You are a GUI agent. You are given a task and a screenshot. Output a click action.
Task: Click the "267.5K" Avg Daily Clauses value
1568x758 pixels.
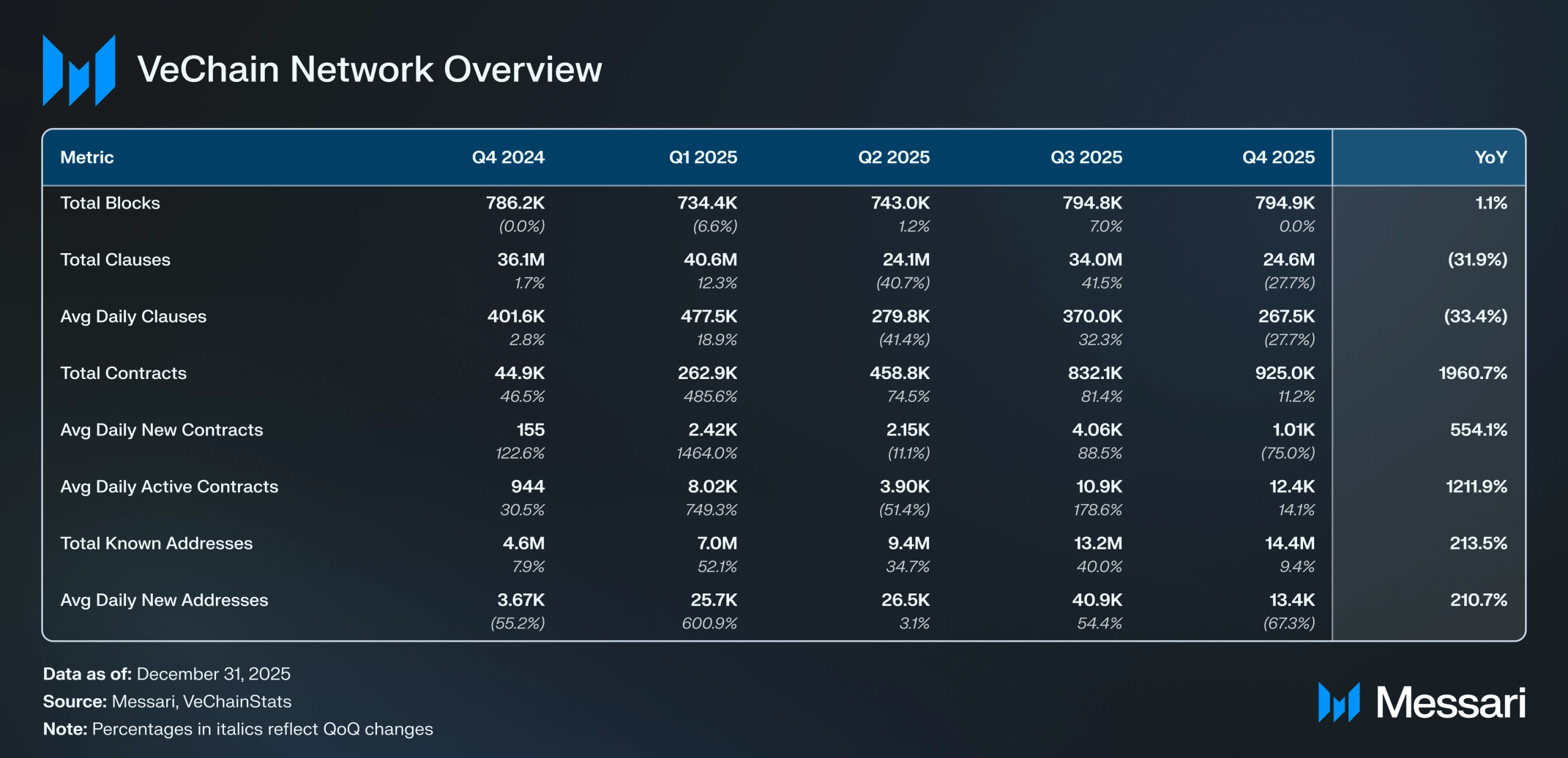click(1286, 317)
